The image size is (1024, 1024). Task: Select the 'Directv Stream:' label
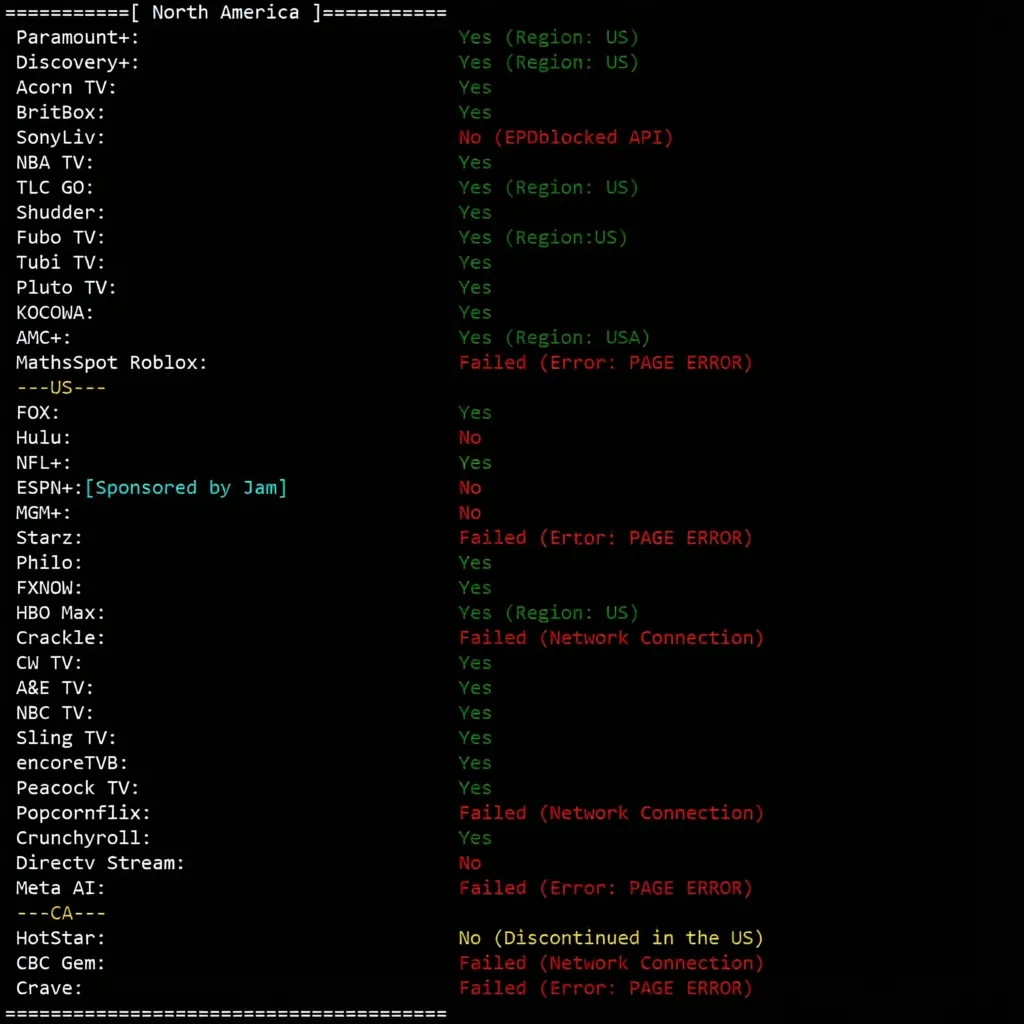(100, 863)
